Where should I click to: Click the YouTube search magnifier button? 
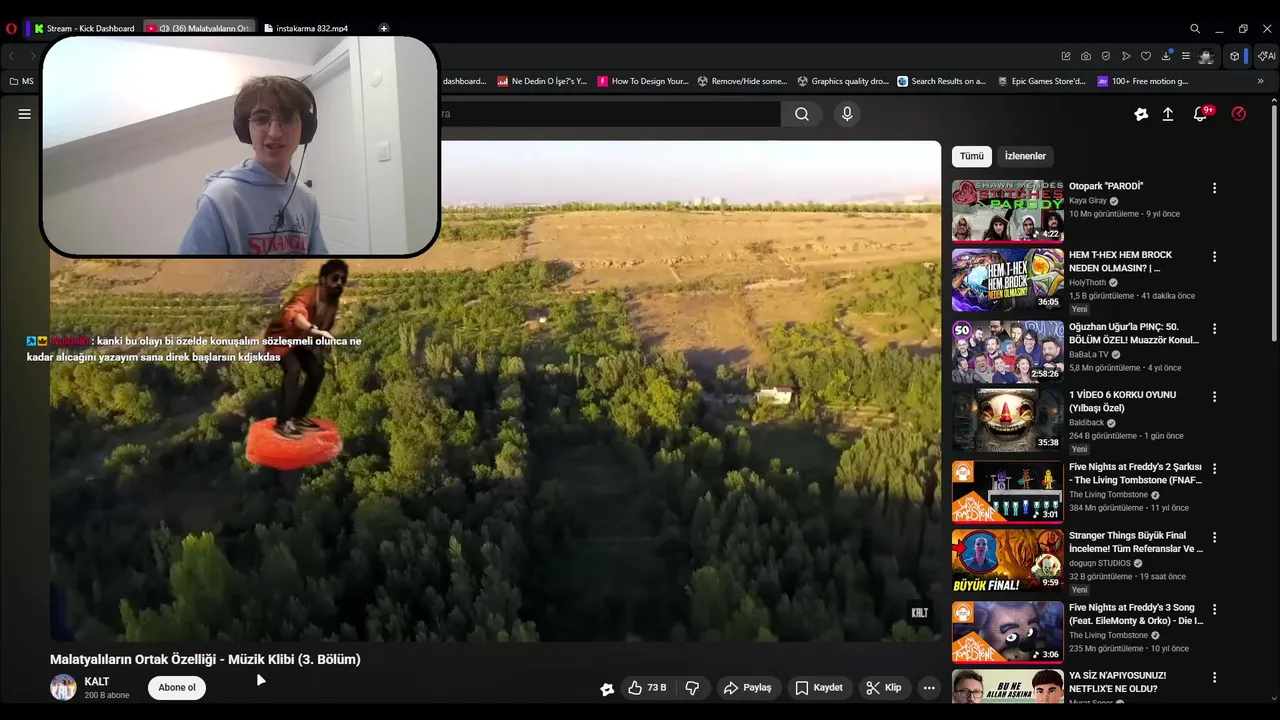pos(802,114)
